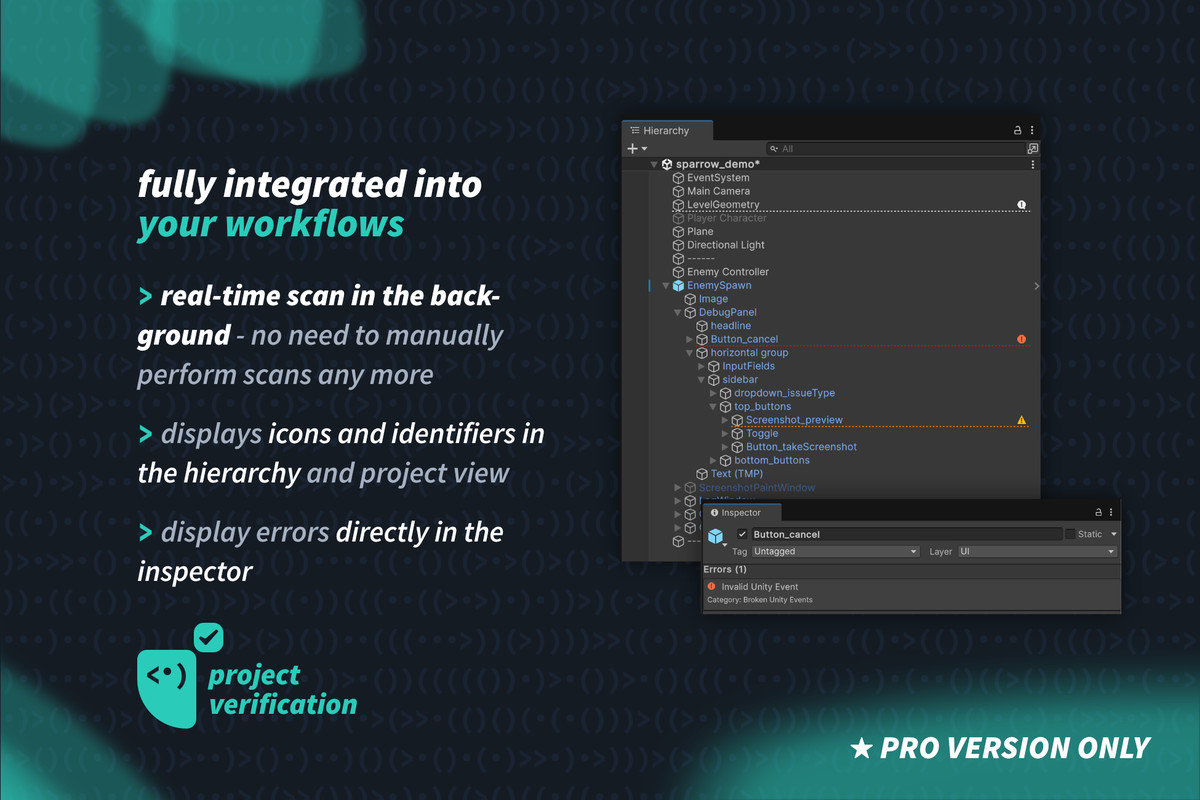Expand the ScreenshotPaintWindow foldout arrow
Viewport: 1200px width, 800px height.
point(678,488)
